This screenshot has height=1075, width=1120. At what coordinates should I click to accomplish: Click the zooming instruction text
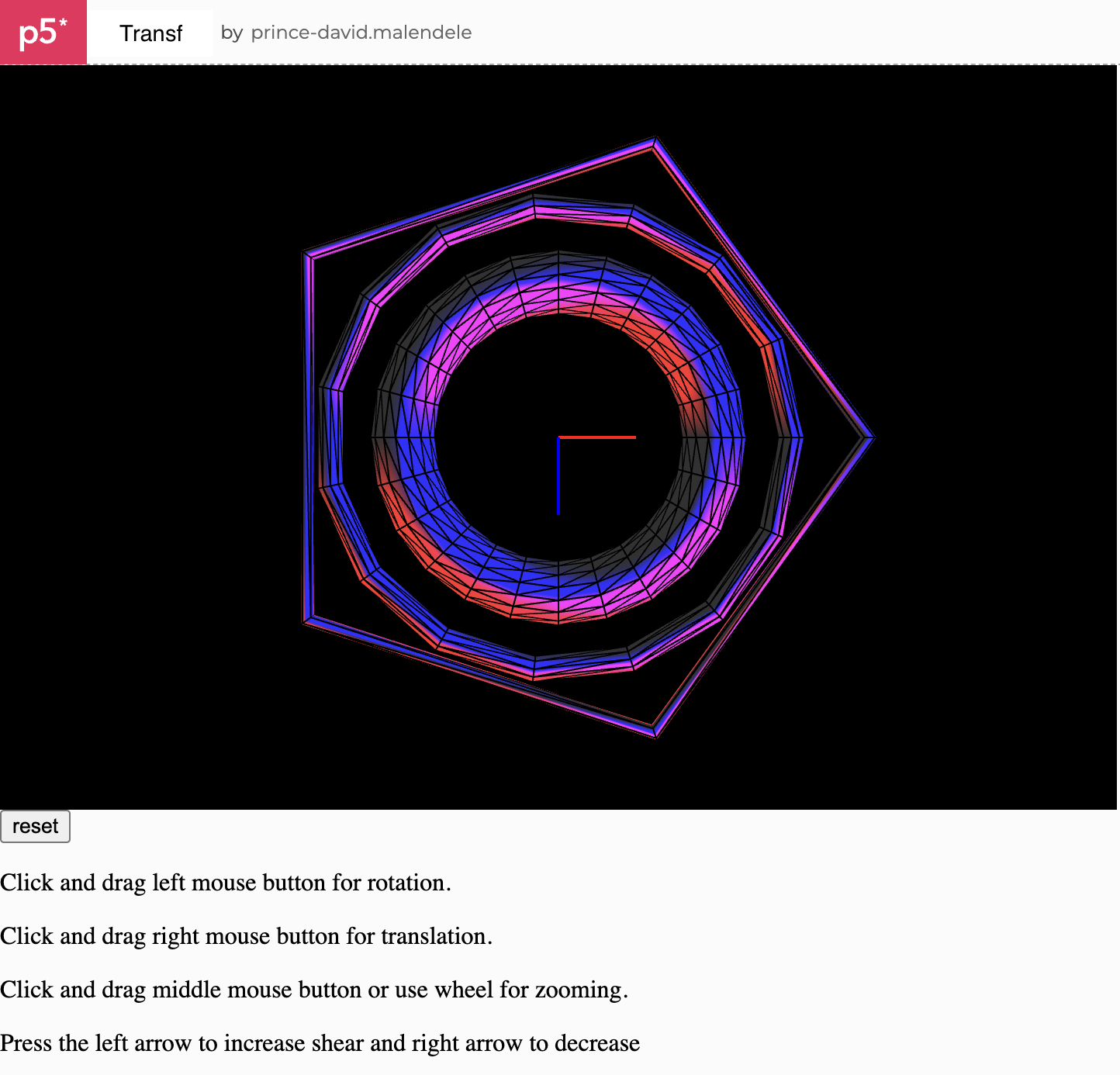click(314, 990)
